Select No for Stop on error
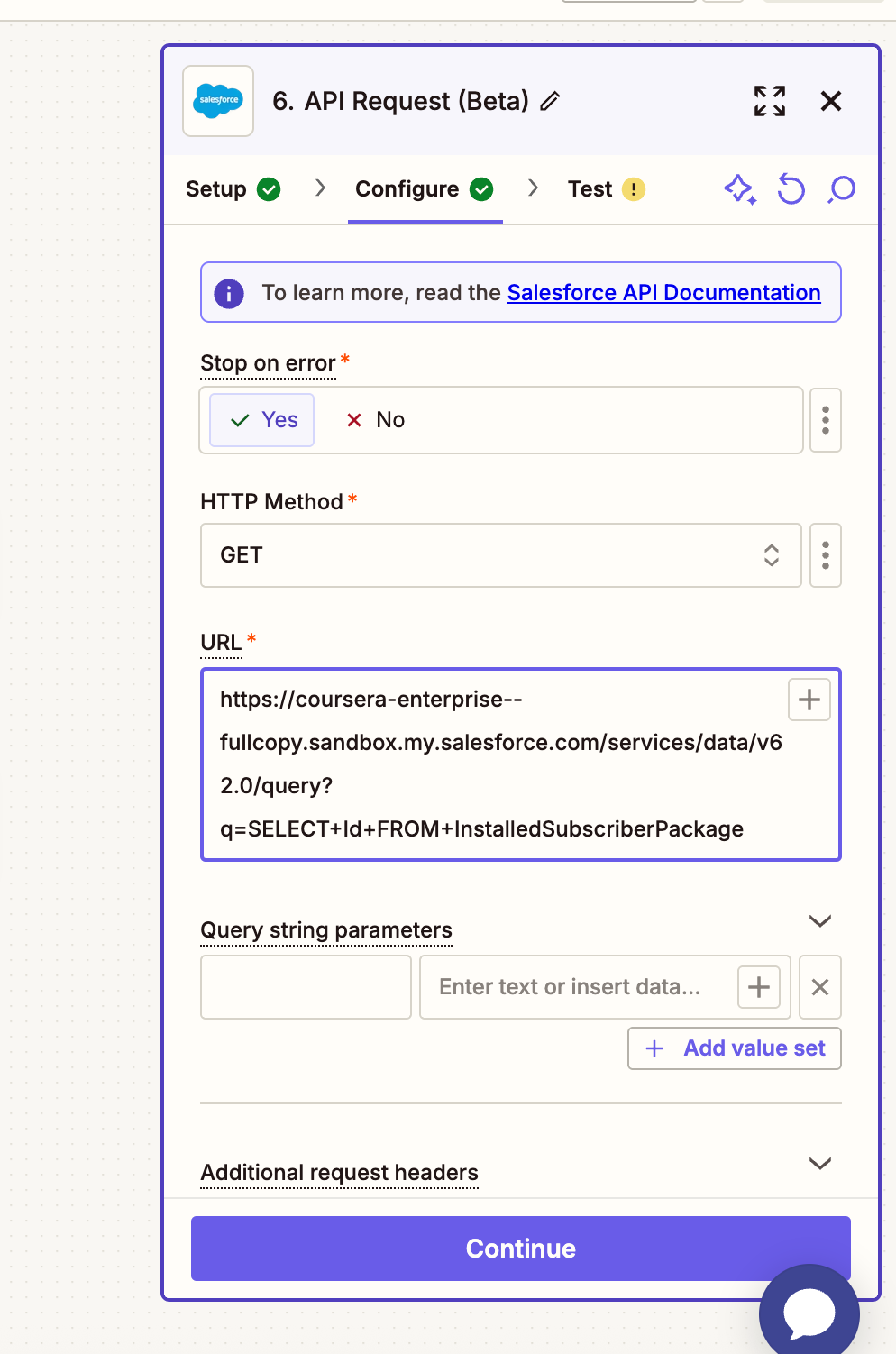Viewport: 896px width, 1354px height. point(376,420)
